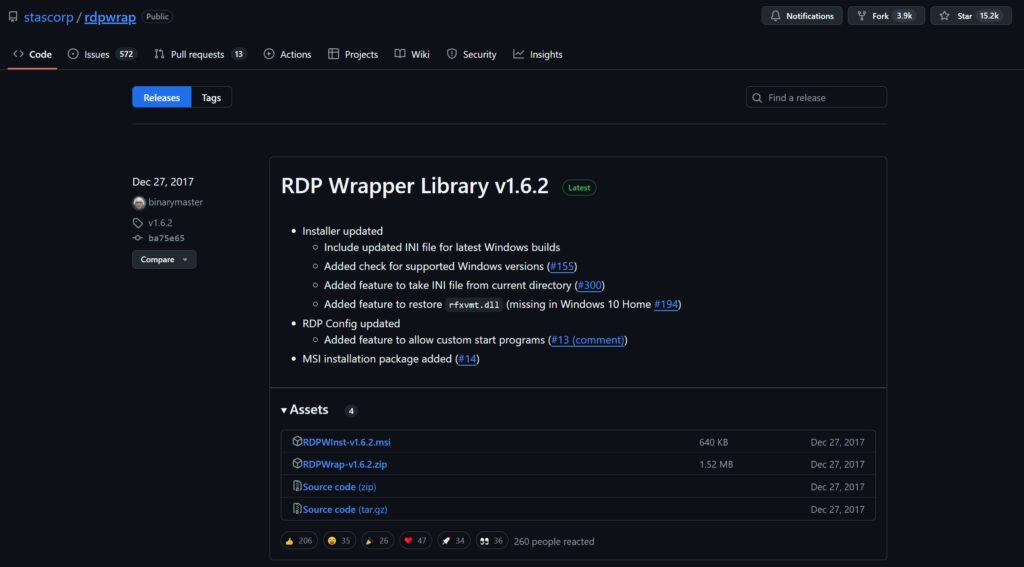Screen dimensions: 1024x567
Task: Click the Notifications bell button
Action: pos(802,16)
